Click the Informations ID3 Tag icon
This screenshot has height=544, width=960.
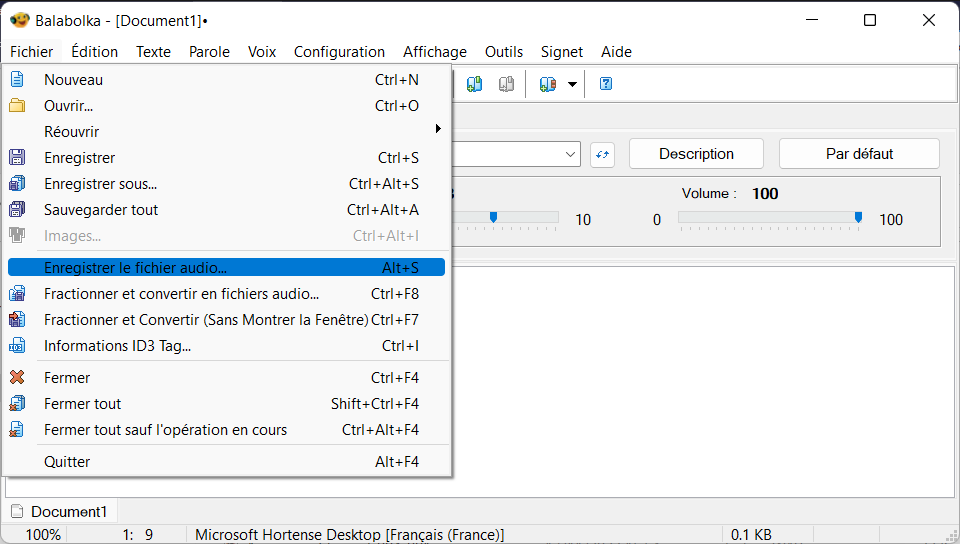point(17,346)
